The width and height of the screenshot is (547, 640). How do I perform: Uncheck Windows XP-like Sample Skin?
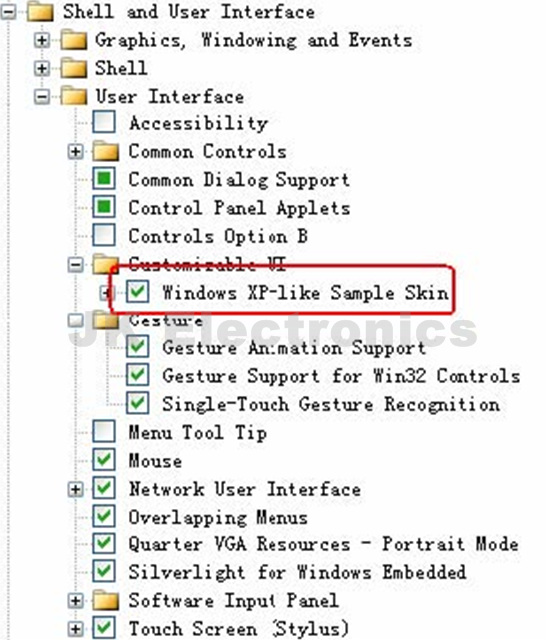click(137, 291)
